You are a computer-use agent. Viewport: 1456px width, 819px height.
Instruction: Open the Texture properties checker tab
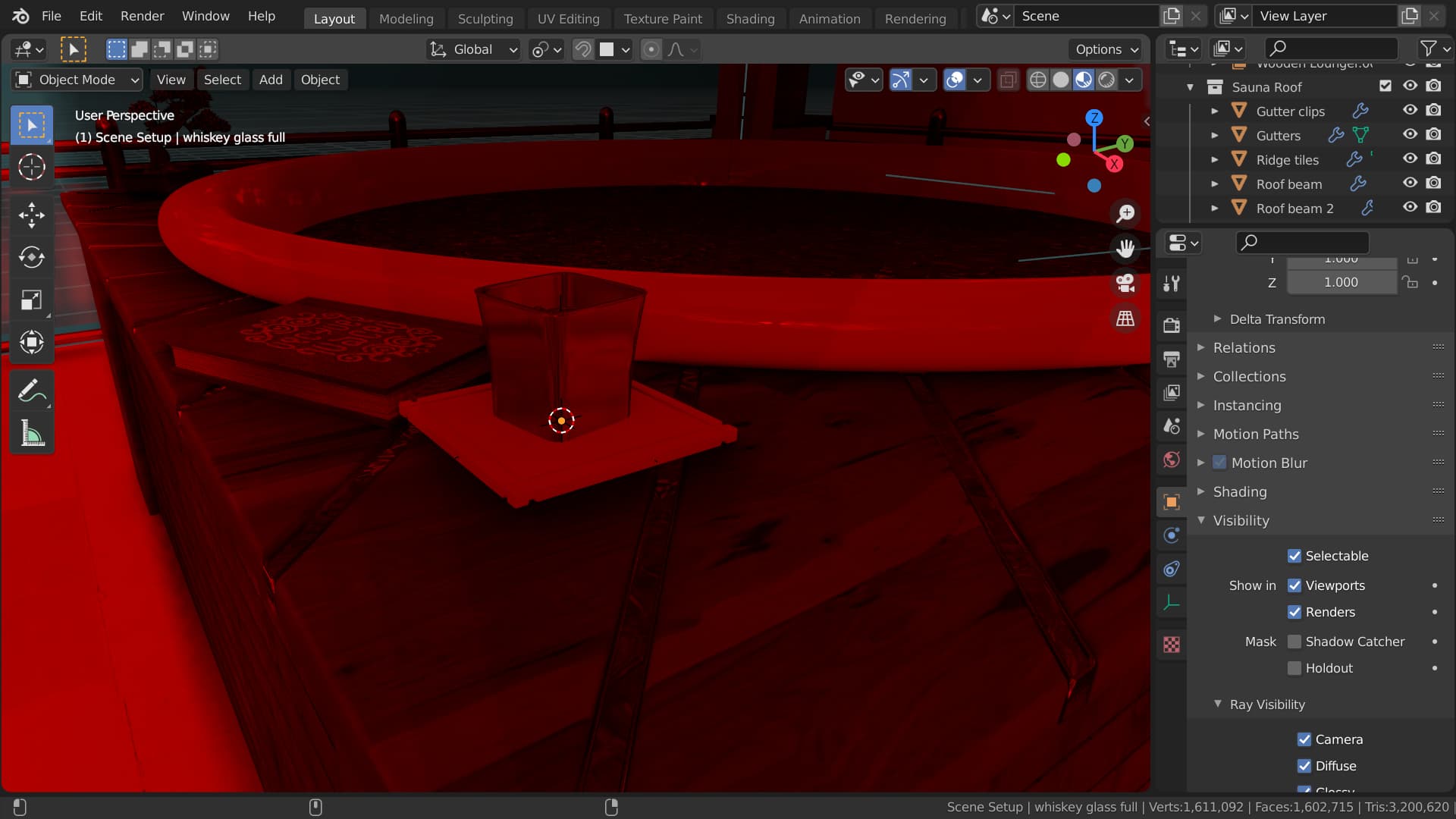pyautogui.click(x=1172, y=645)
